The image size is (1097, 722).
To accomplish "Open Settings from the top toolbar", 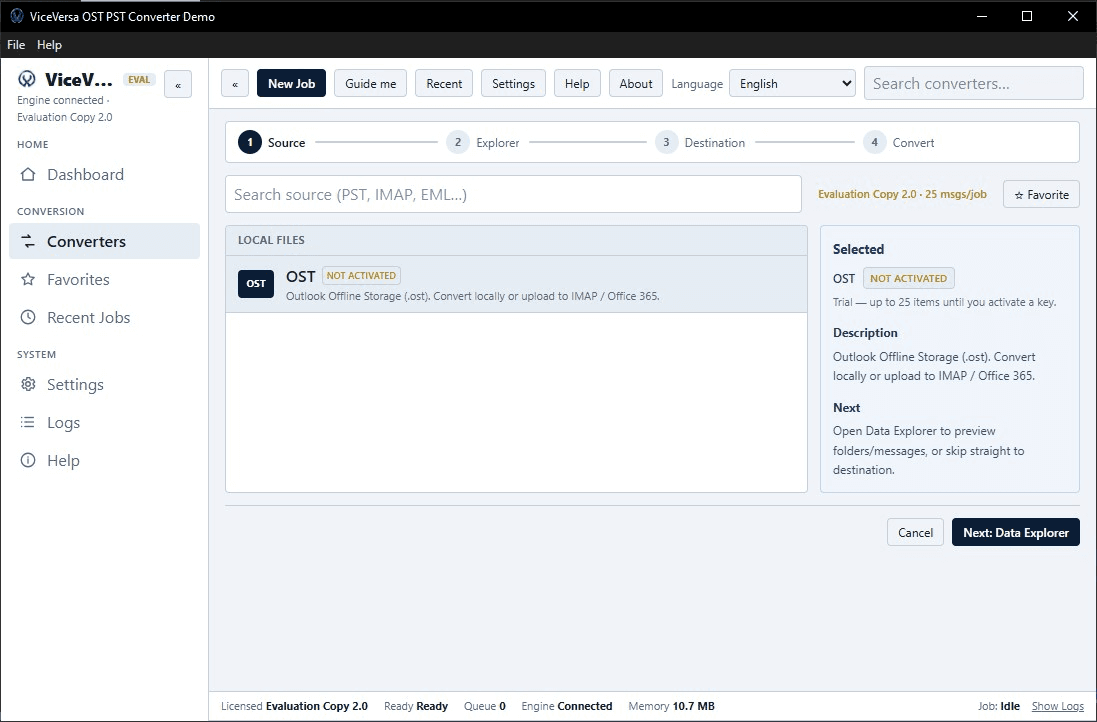I will pos(514,83).
